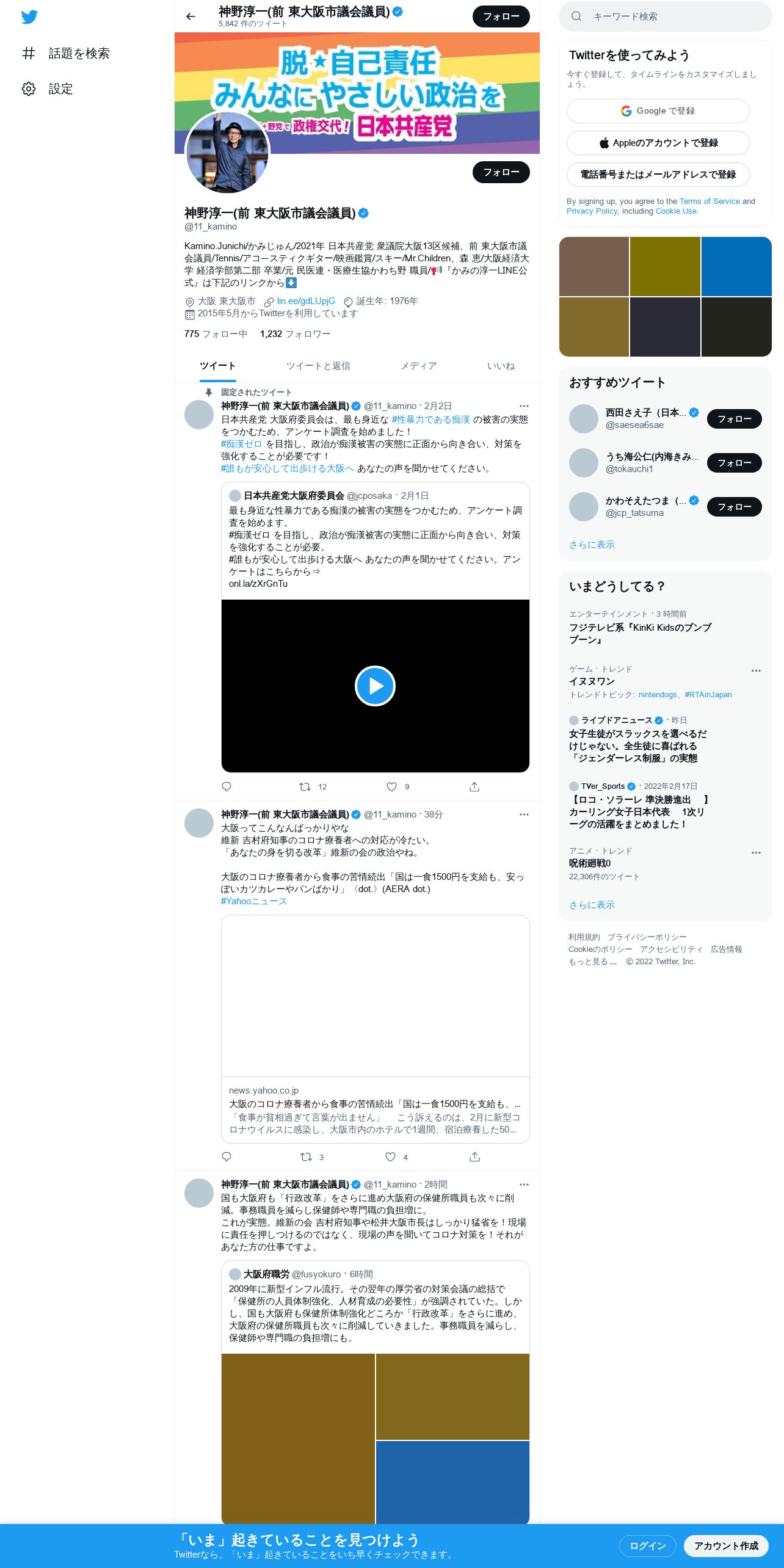Click hashtag #誰もが安心して出歩ける大阪へ
Image resolution: width=784 pixels, height=1568 pixels.
287,468
